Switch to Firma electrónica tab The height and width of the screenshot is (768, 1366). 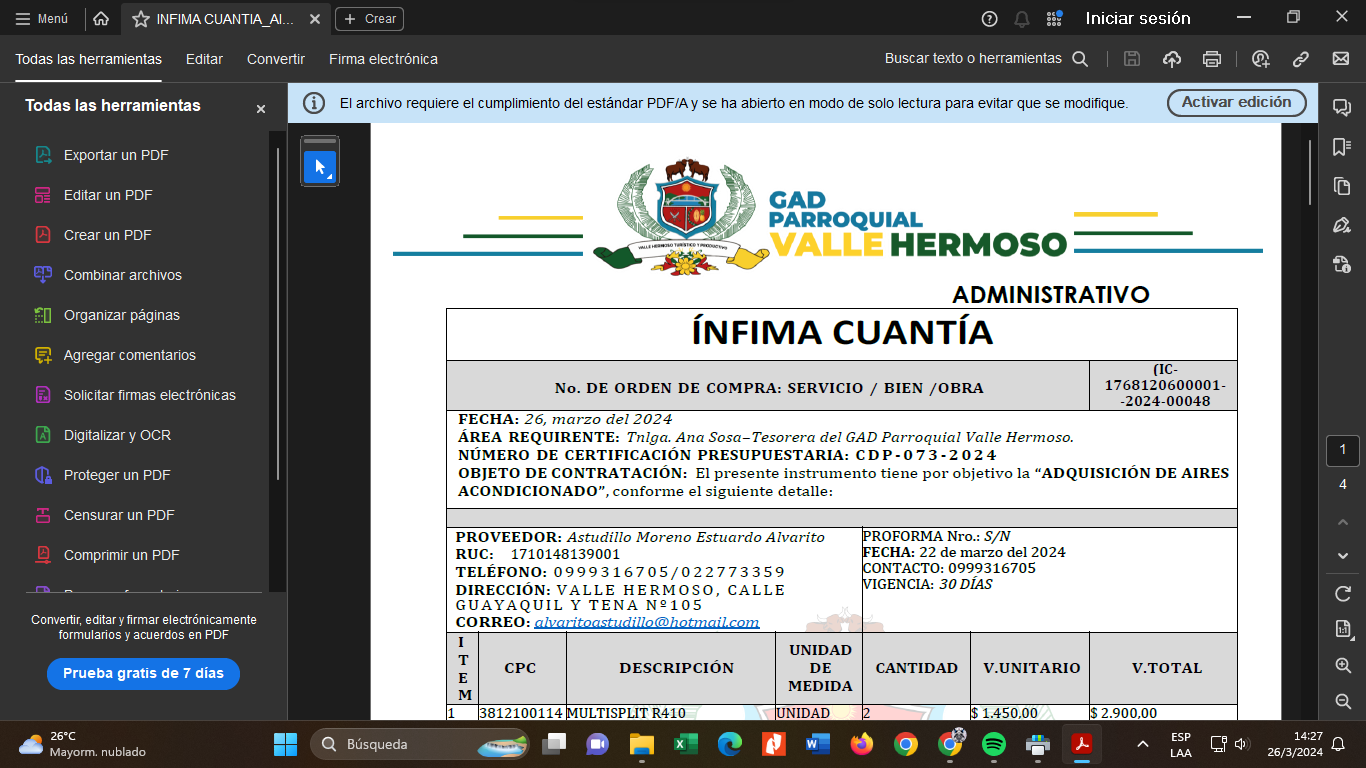click(383, 59)
